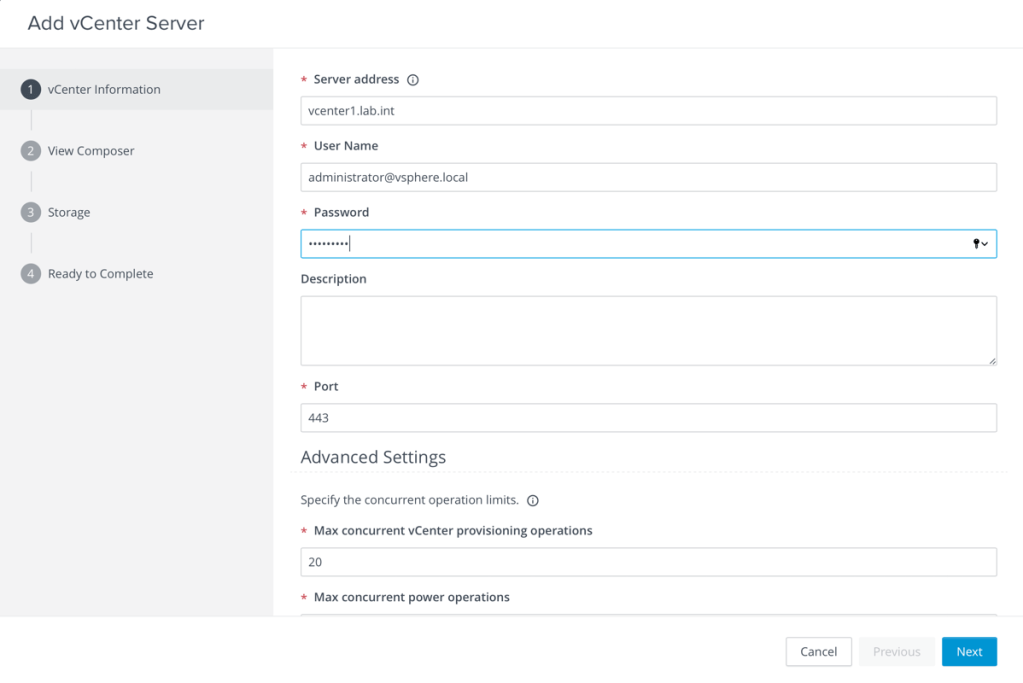Click step 2 circle for View Composer
The width and height of the screenshot is (1023, 683).
[x=31, y=151]
